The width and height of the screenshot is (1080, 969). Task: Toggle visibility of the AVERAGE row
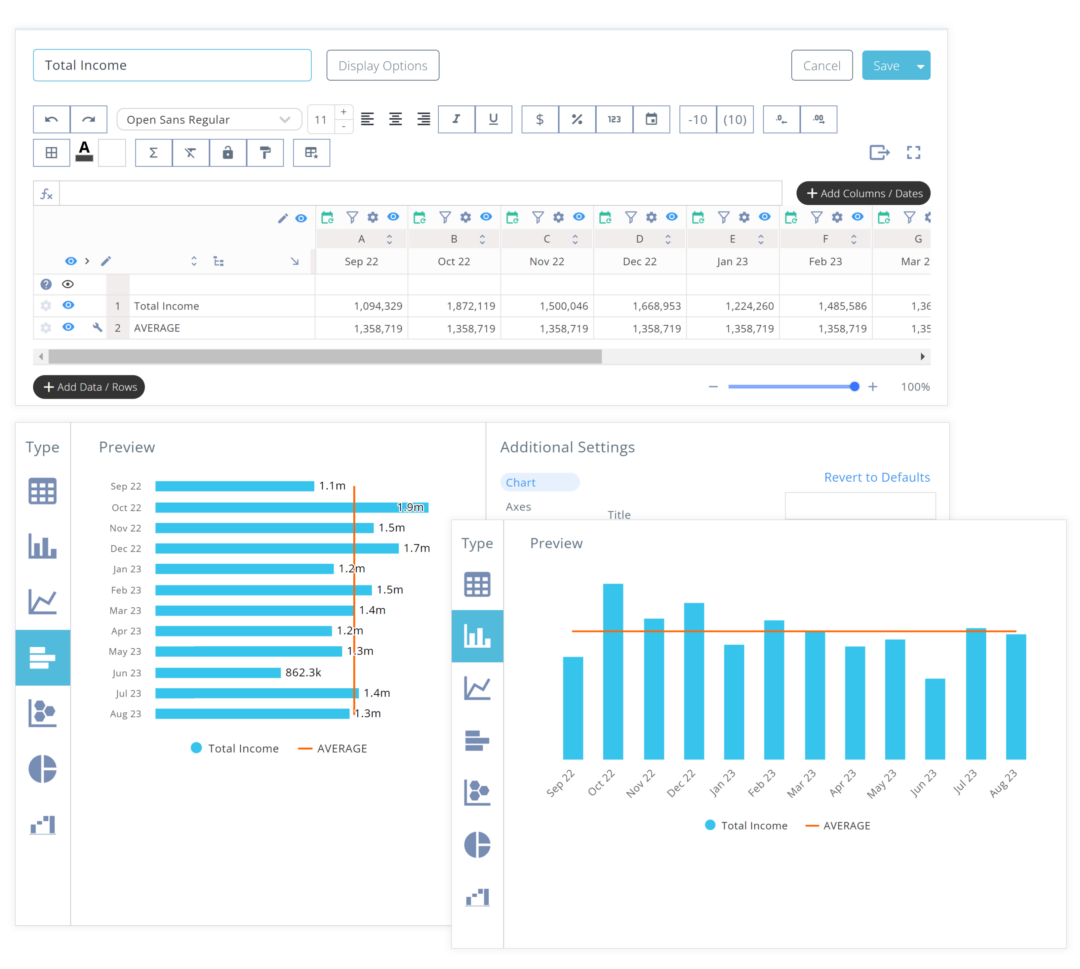(x=68, y=327)
